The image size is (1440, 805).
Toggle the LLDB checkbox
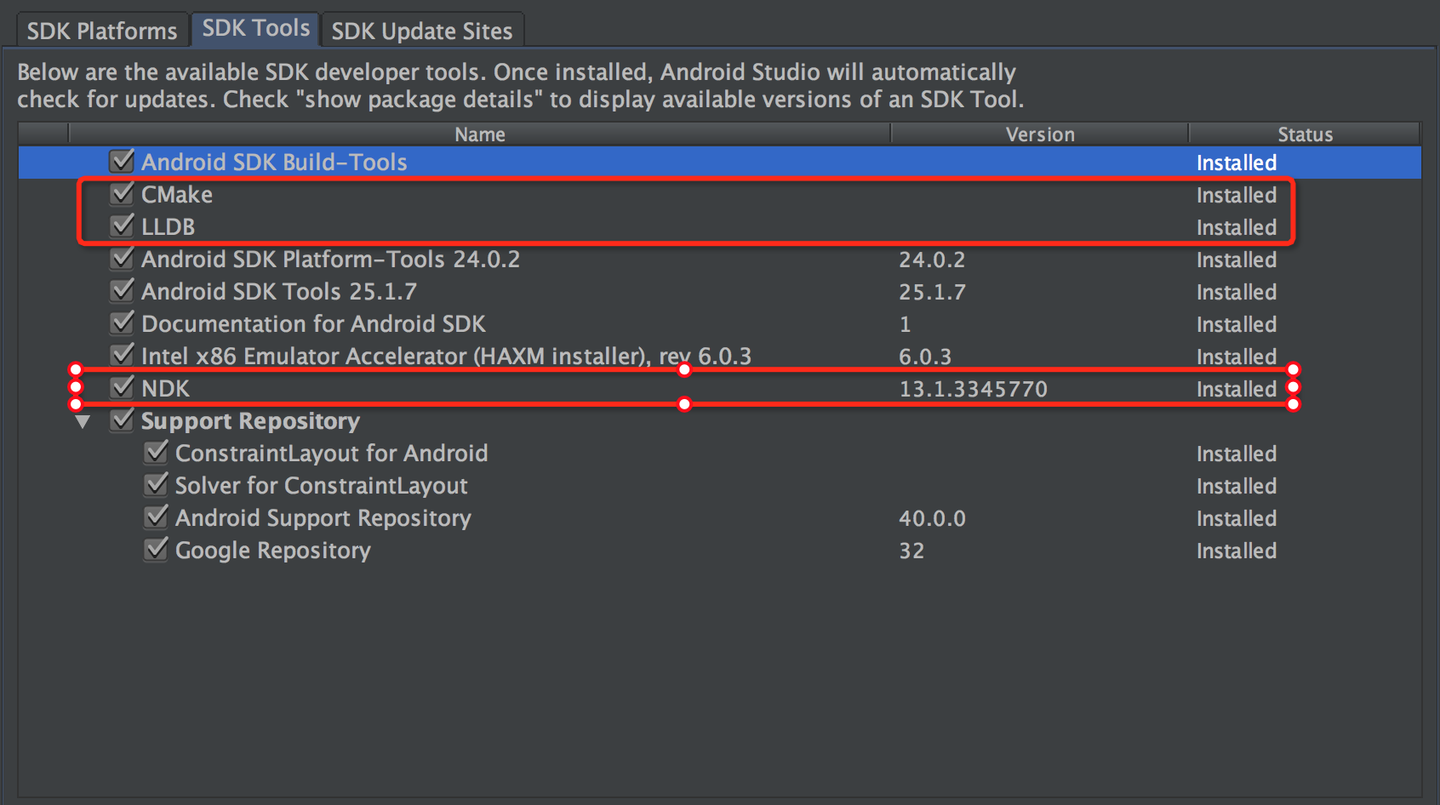tap(122, 226)
